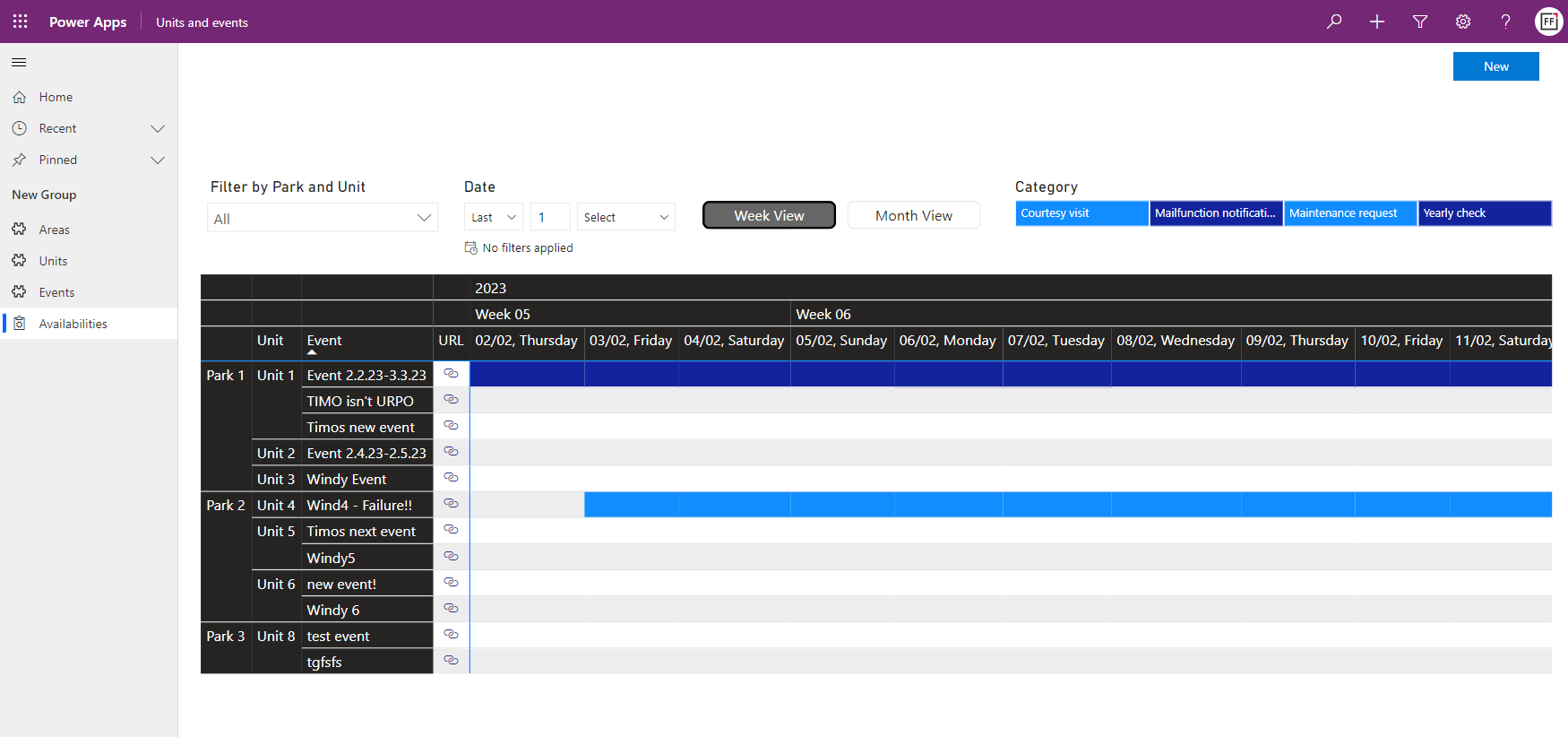Click the search magnifier icon
Viewport: 1568px width, 737px height.
[x=1334, y=22]
